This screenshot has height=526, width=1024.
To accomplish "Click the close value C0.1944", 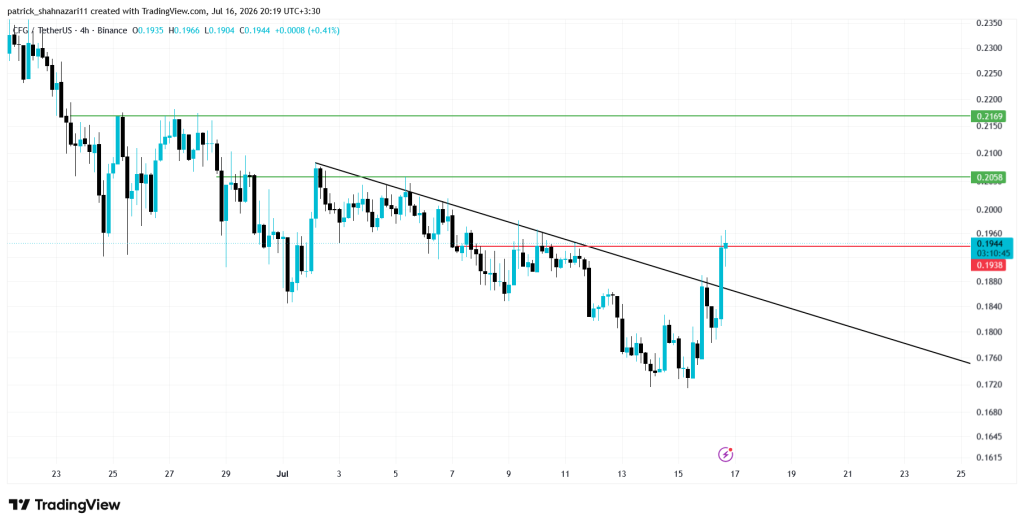I will coord(256,30).
